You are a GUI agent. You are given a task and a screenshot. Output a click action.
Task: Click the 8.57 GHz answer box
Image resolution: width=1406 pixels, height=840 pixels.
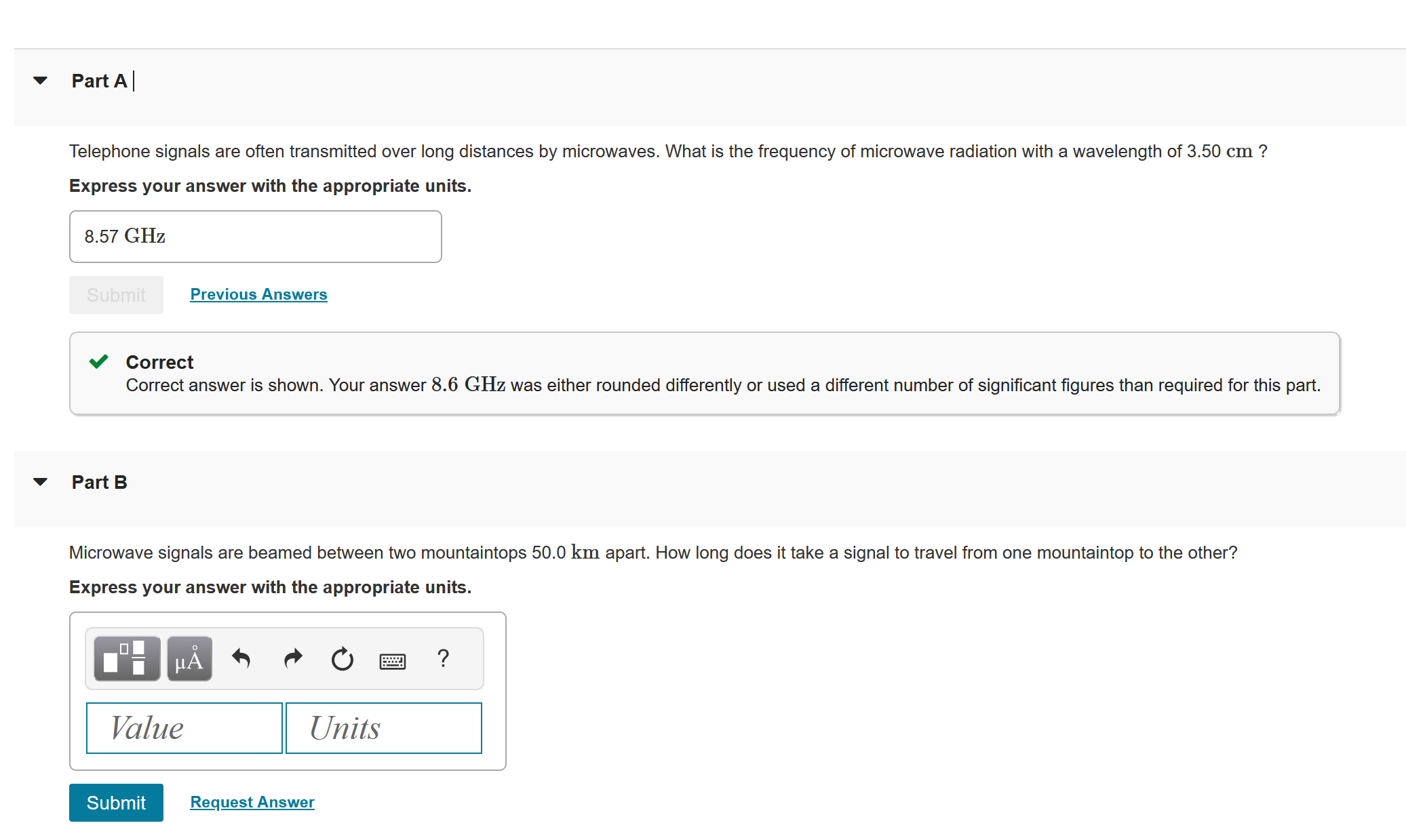pos(255,237)
